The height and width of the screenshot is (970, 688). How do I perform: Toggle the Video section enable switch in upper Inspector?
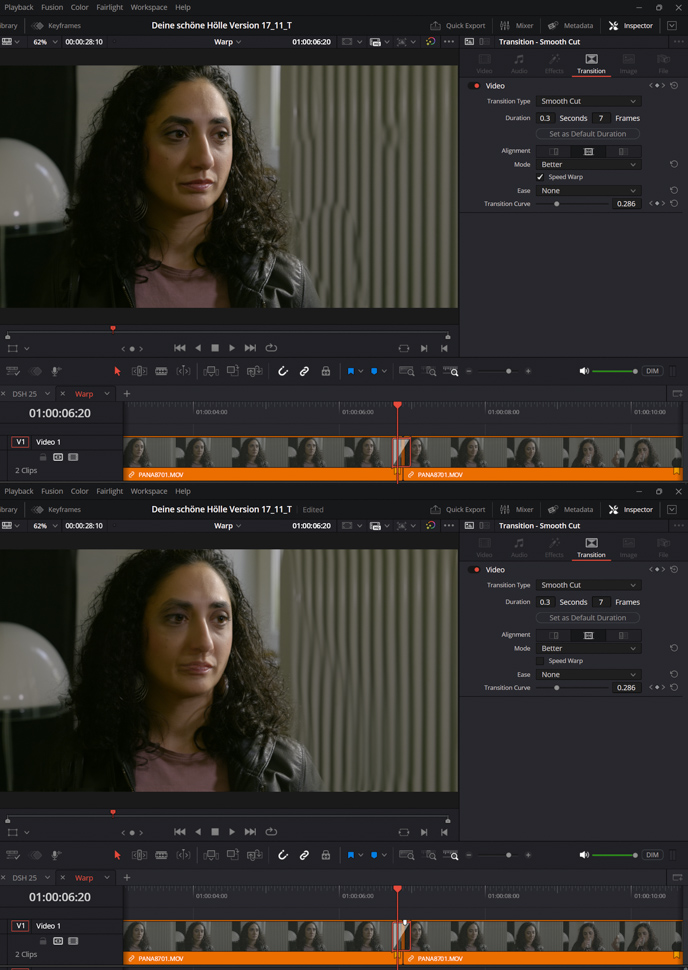coord(476,86)
